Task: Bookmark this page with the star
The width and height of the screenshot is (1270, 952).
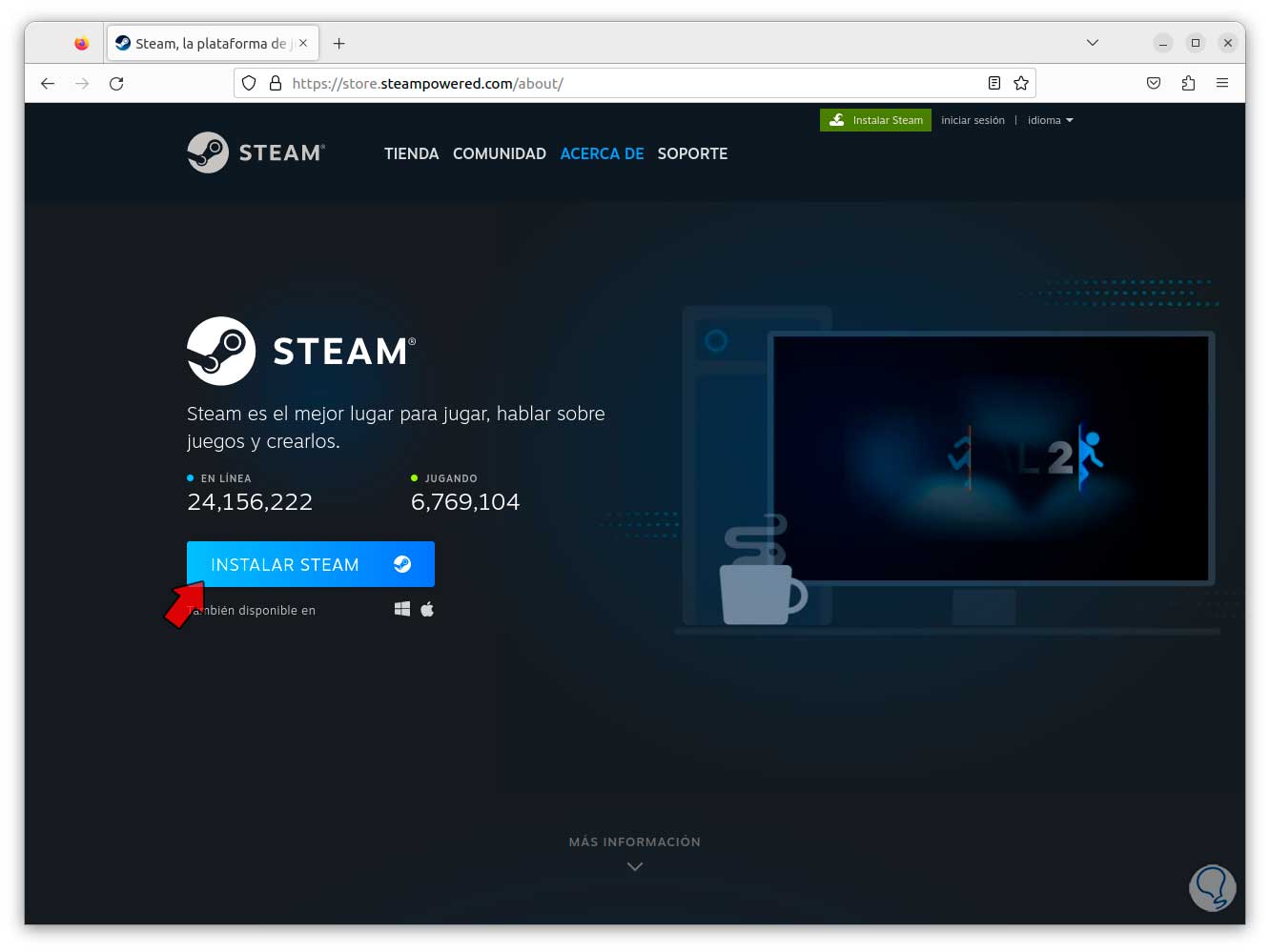Action: [1021, 84]
